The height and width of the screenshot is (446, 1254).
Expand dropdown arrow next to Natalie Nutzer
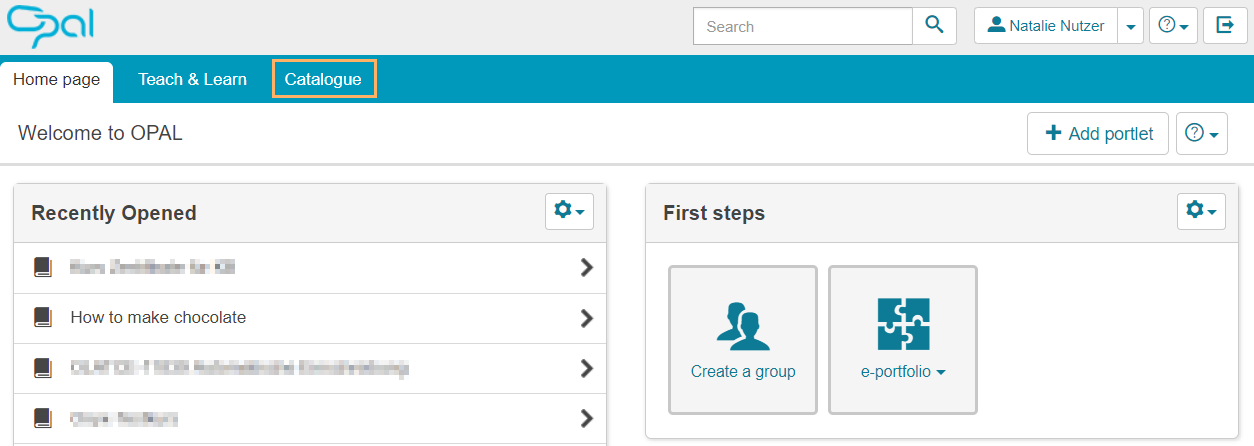point(1130,27)
